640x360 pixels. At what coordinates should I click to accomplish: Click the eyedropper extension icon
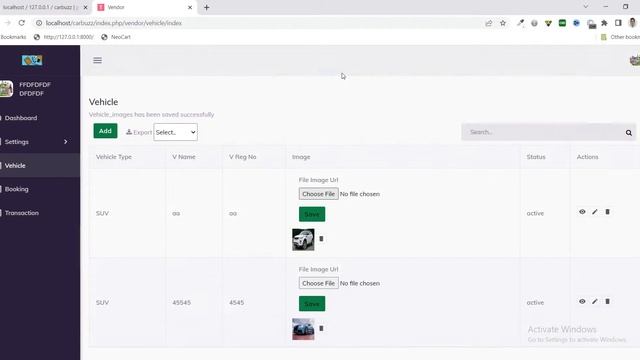click(x=520, y=23)
